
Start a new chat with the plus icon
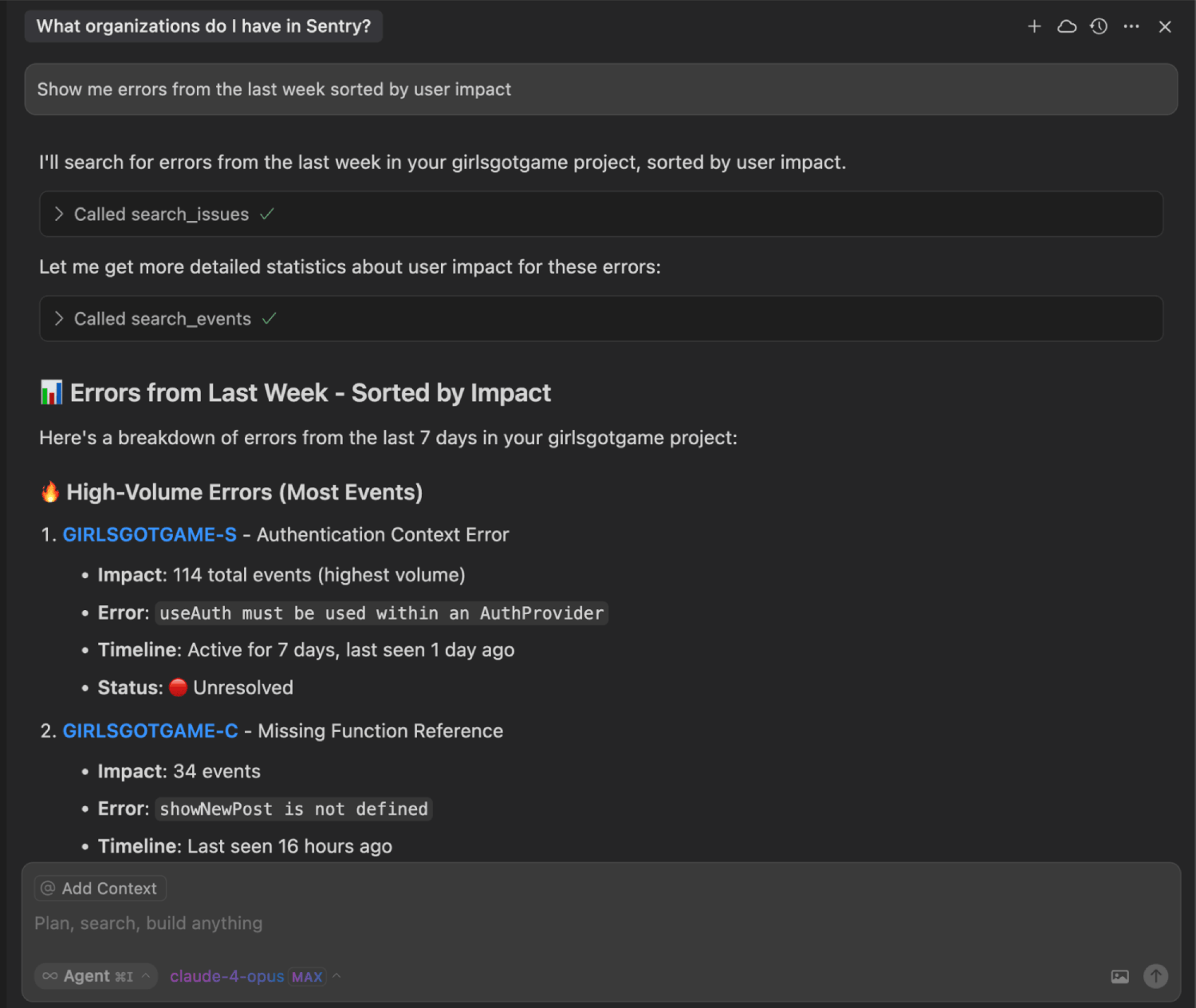(x=1034, y=26)
